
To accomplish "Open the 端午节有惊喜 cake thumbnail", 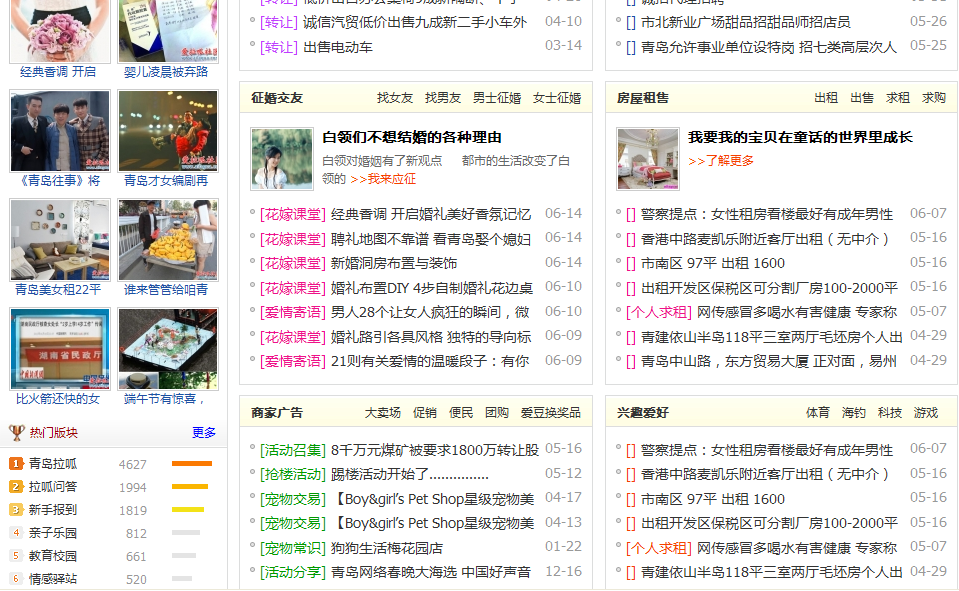I will 168,349.
